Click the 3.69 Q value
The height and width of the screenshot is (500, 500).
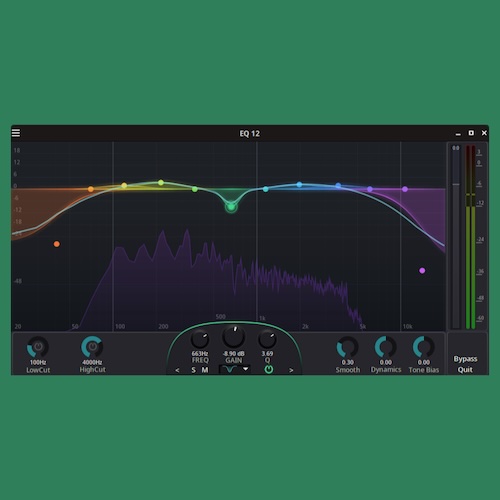[267, 353]
